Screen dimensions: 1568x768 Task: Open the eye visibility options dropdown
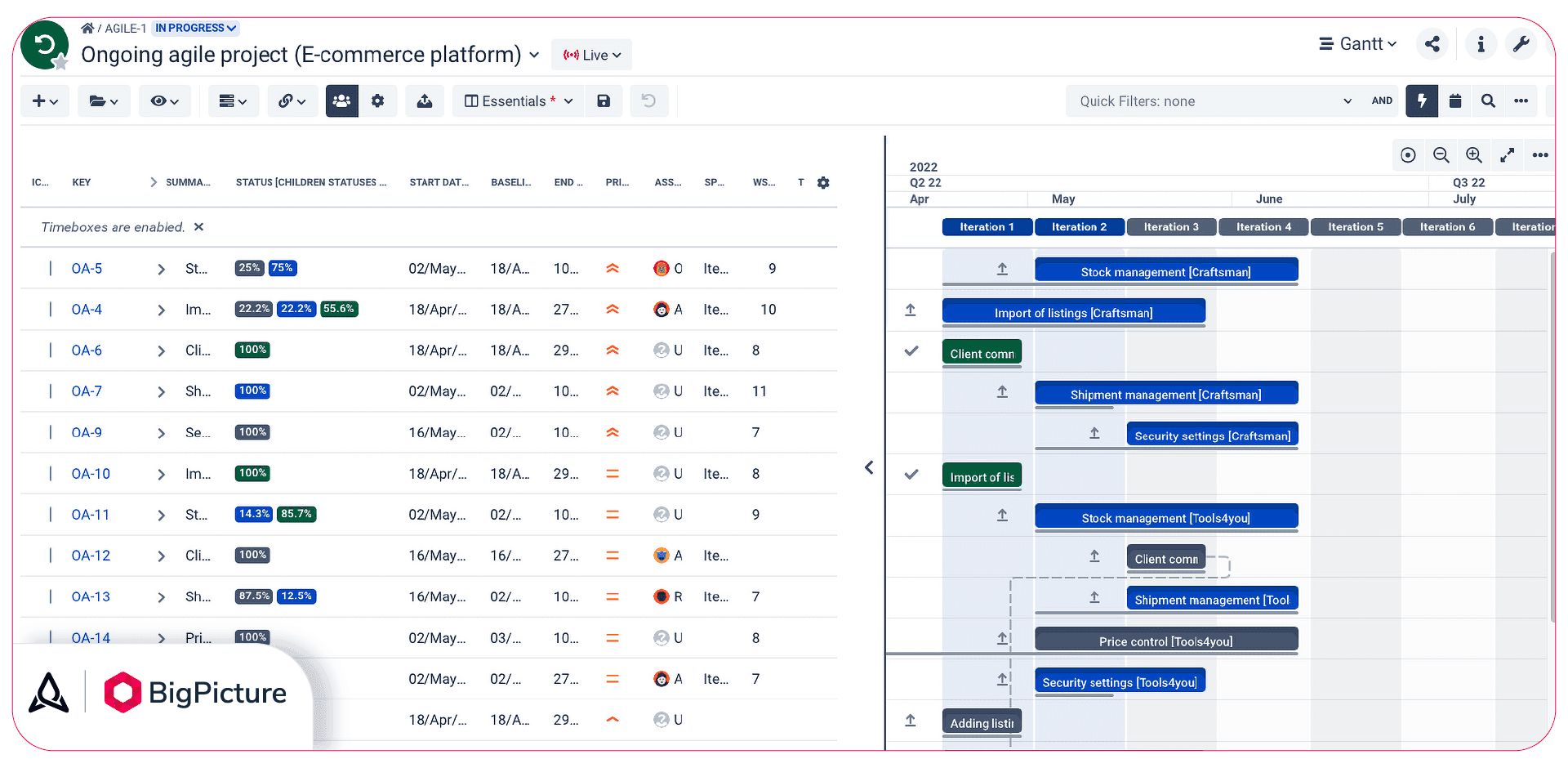point(164,101)
